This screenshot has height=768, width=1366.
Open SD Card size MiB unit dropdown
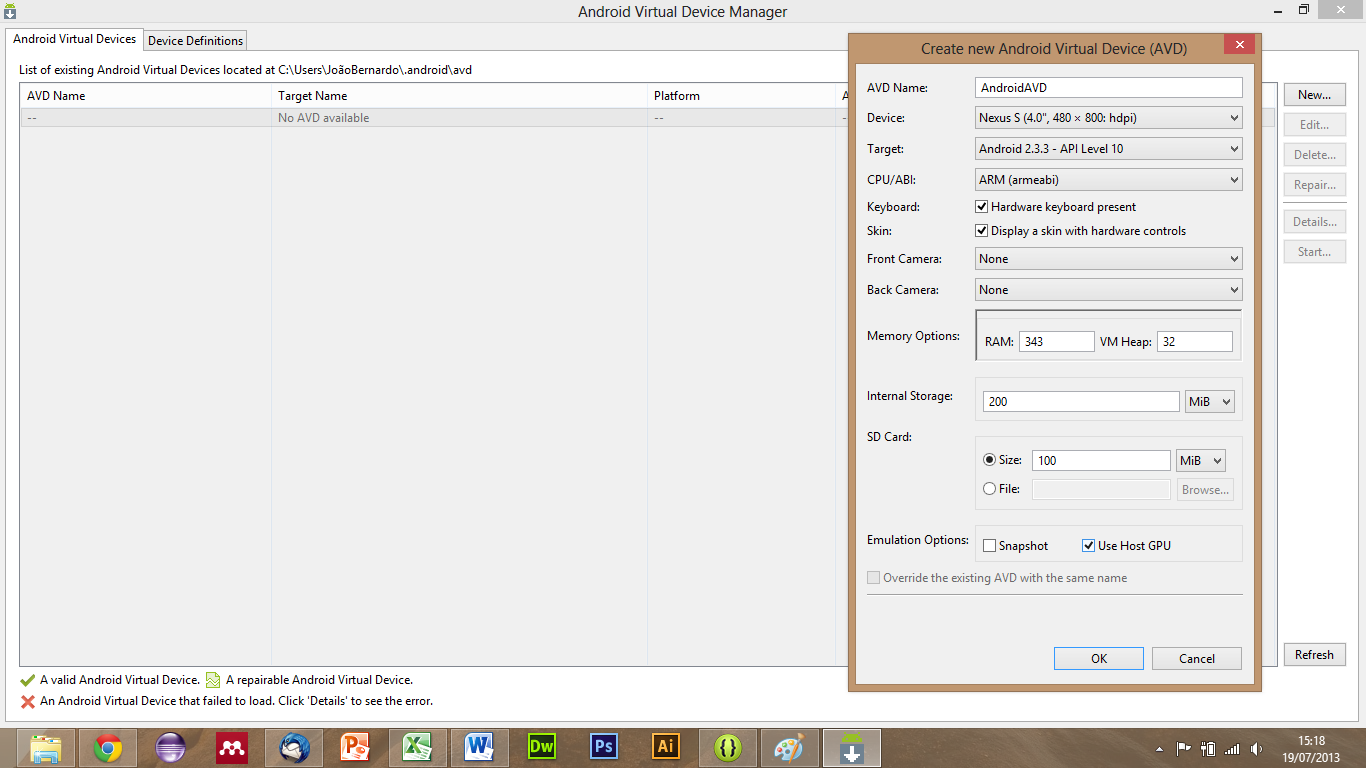tap(1201, 461)
